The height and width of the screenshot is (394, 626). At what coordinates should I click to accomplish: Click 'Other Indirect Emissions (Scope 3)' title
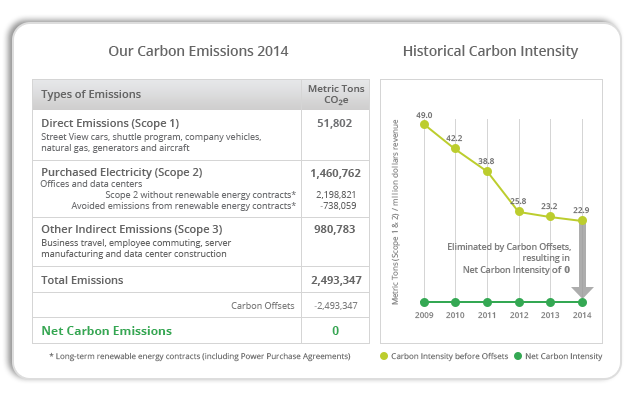pos(132,229)
